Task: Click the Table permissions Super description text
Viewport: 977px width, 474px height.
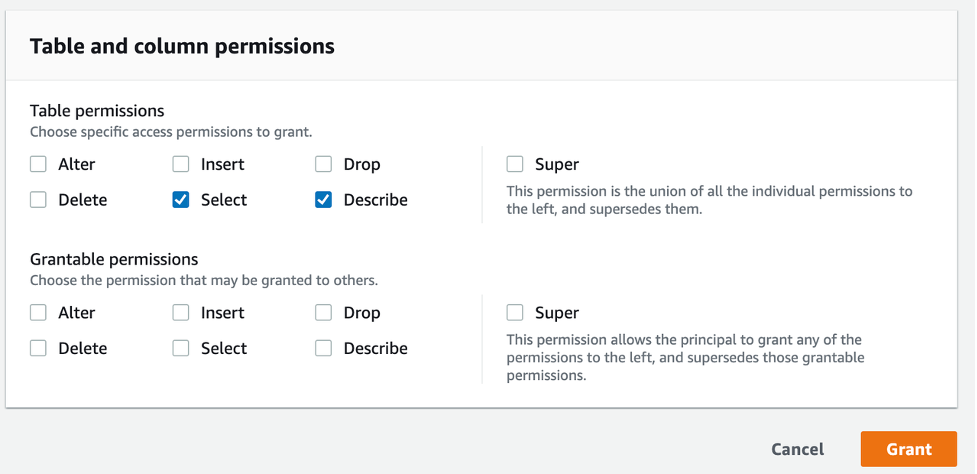Action: [709, 200]
